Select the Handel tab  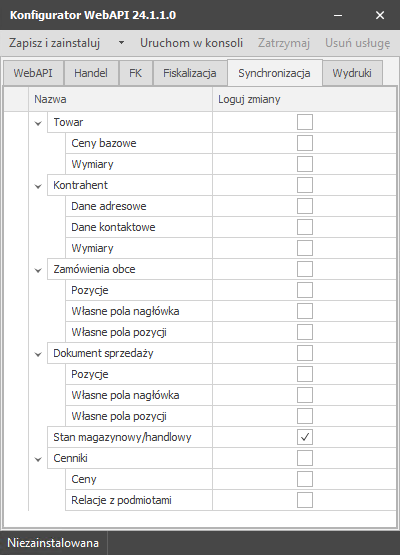tap(91, 73)
